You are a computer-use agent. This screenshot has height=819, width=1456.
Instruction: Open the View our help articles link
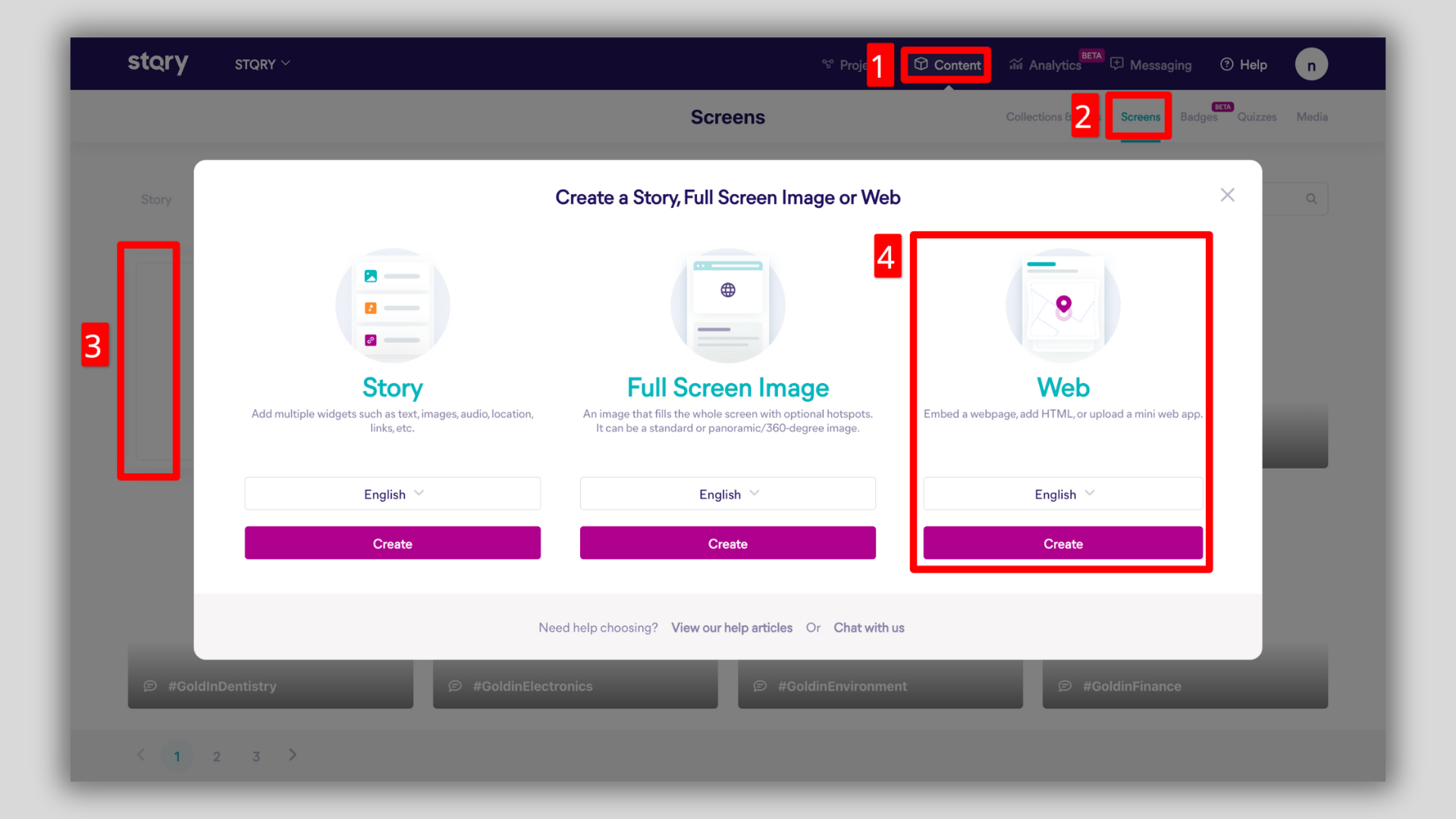tap(731, 628)
